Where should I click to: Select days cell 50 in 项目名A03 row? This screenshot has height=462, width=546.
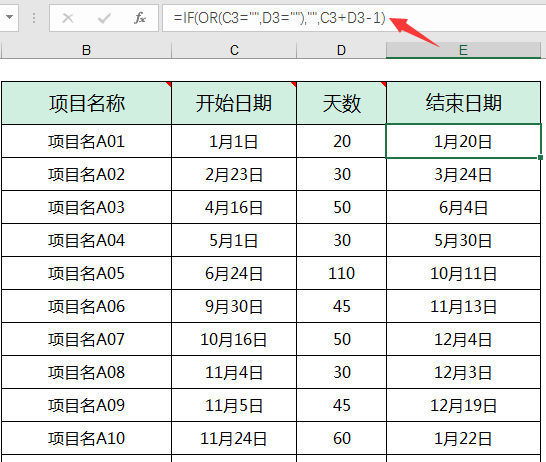[341, 207]
